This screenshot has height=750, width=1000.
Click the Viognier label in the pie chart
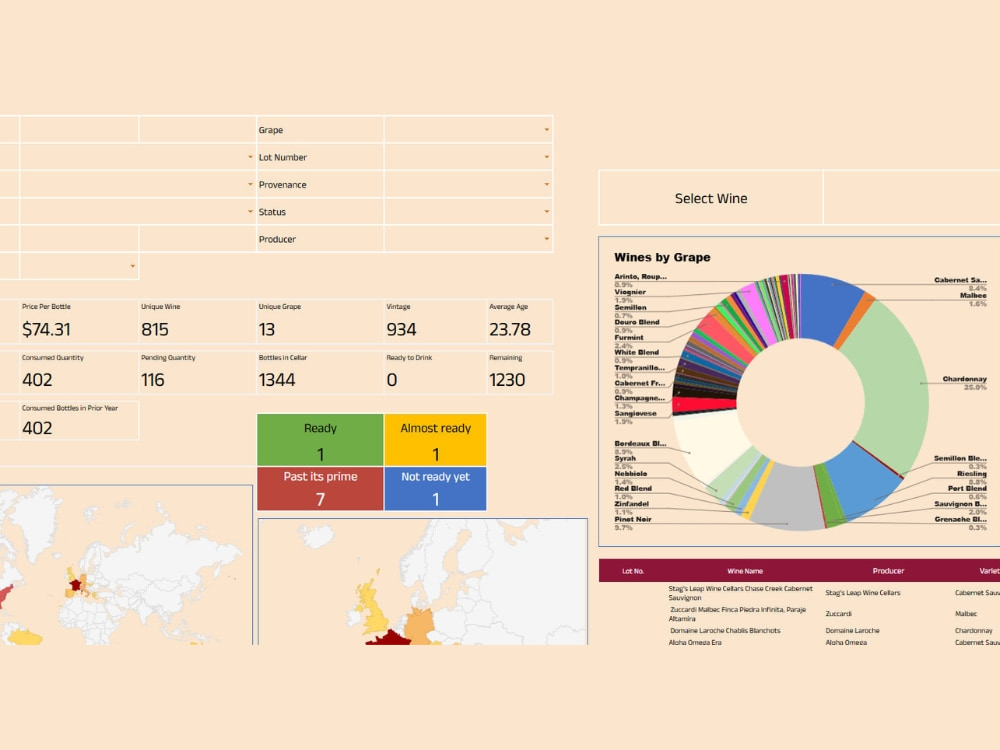click(630, 292)
